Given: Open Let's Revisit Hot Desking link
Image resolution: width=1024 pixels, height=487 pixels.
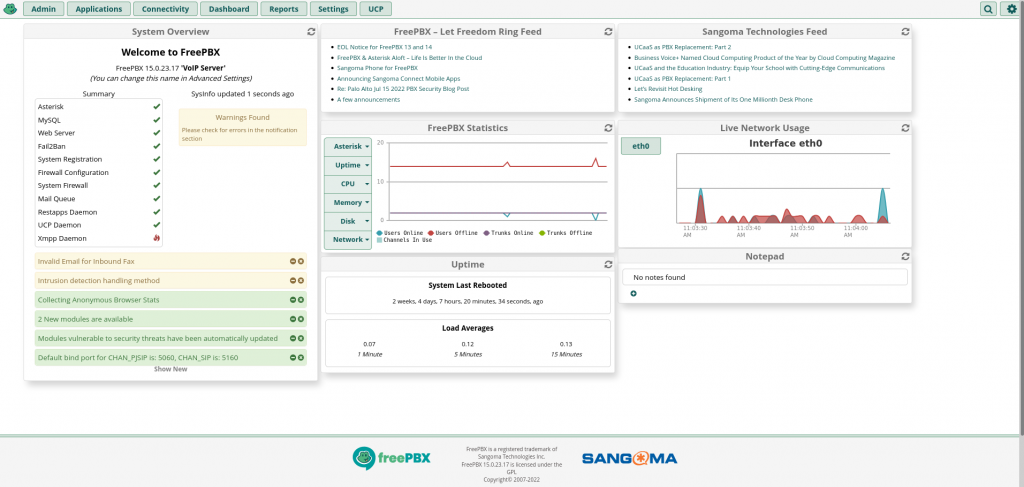Looking at the screenshot, I should 668,89.
